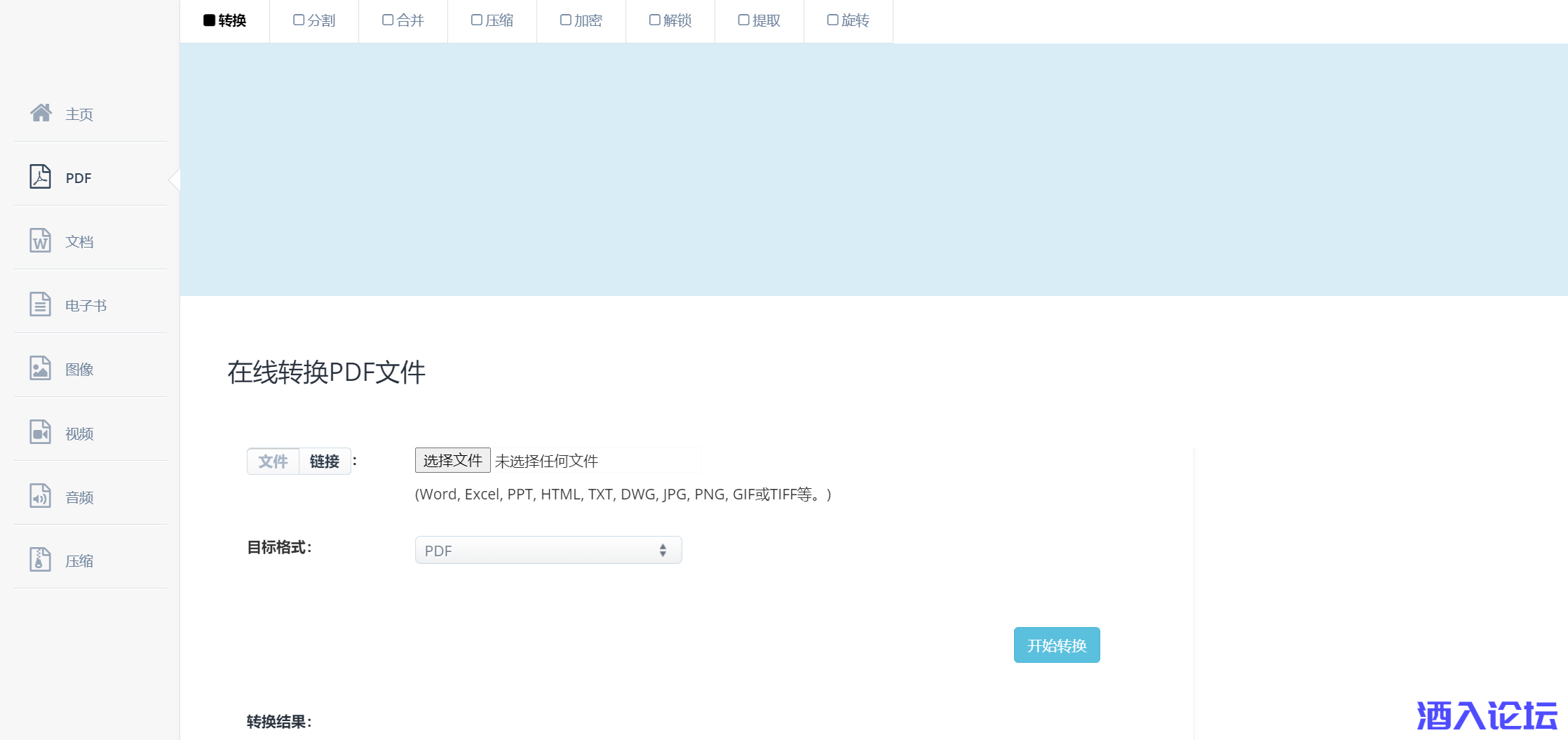
Task: Select the PDF file icon in the sidebar
Action: pyautogui.click(x=40, y=177)
